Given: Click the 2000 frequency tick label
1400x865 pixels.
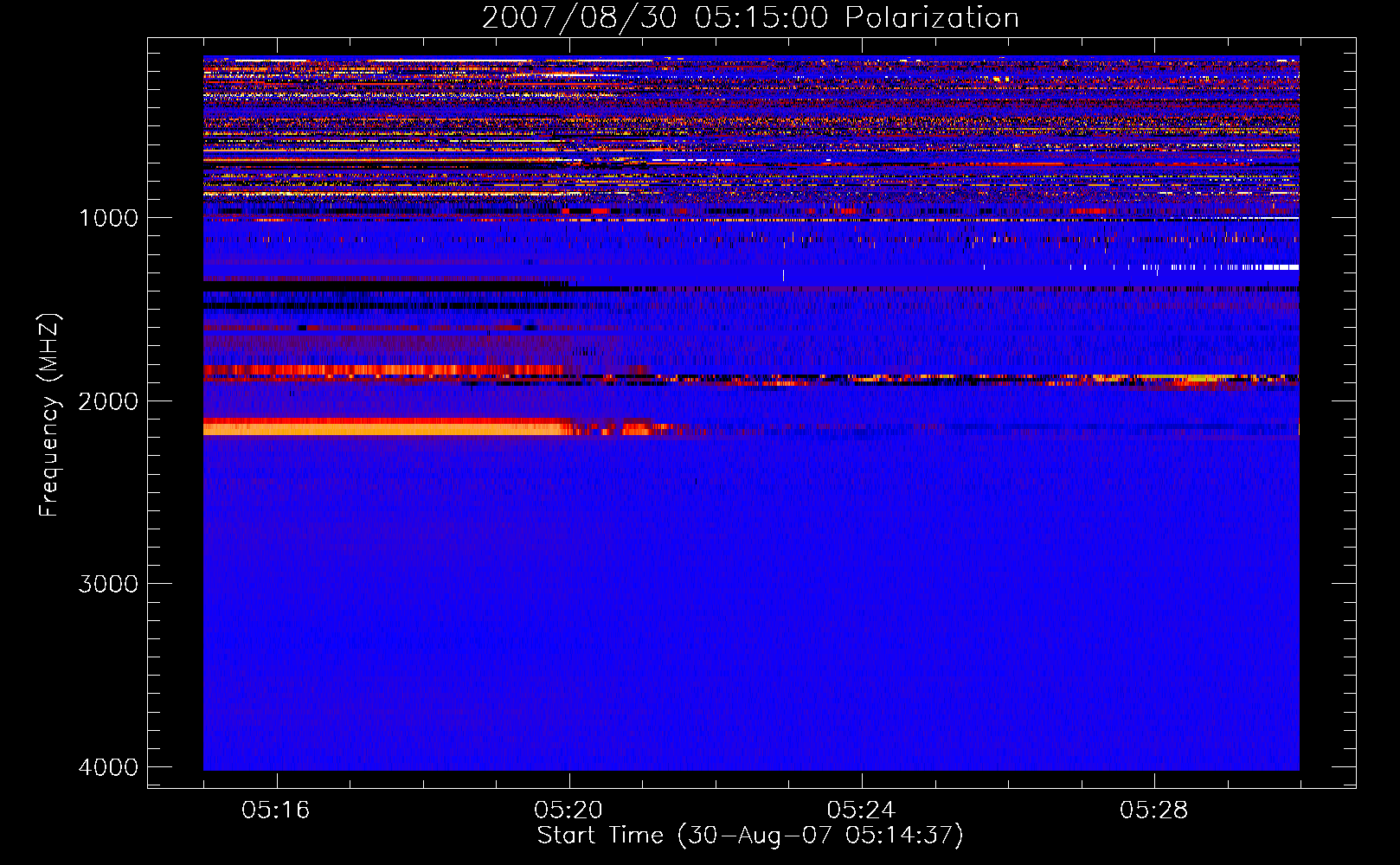Looking at the screenshot, I should tap(108, 401).
